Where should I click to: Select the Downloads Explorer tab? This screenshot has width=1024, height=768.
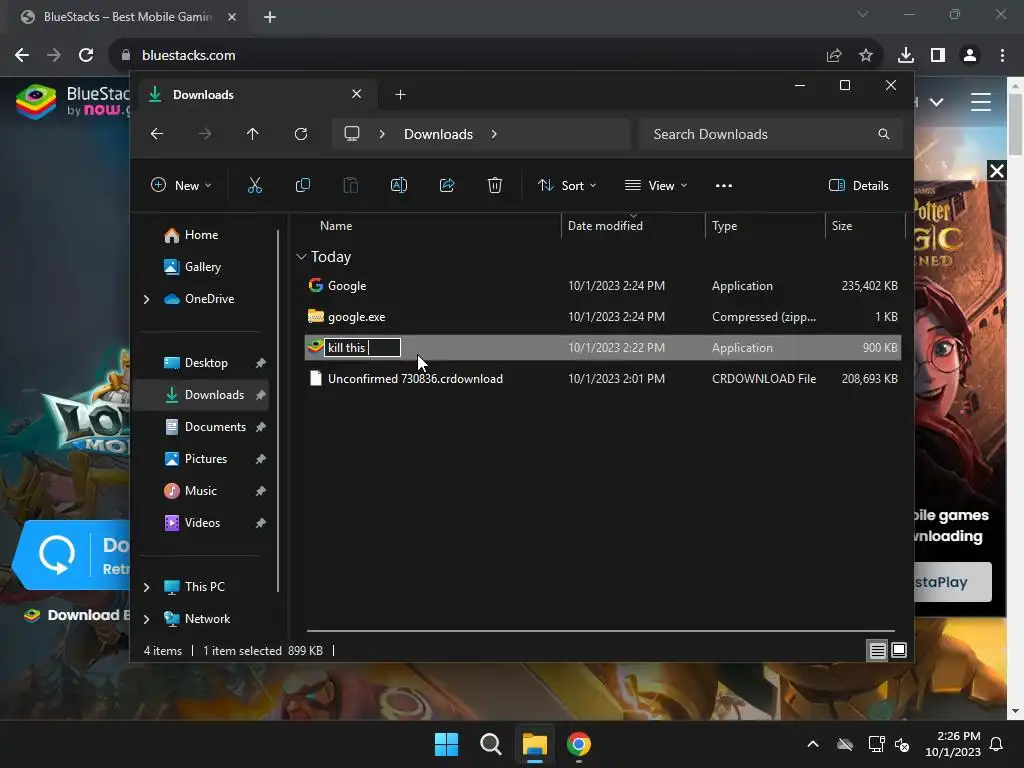[255, 95]
